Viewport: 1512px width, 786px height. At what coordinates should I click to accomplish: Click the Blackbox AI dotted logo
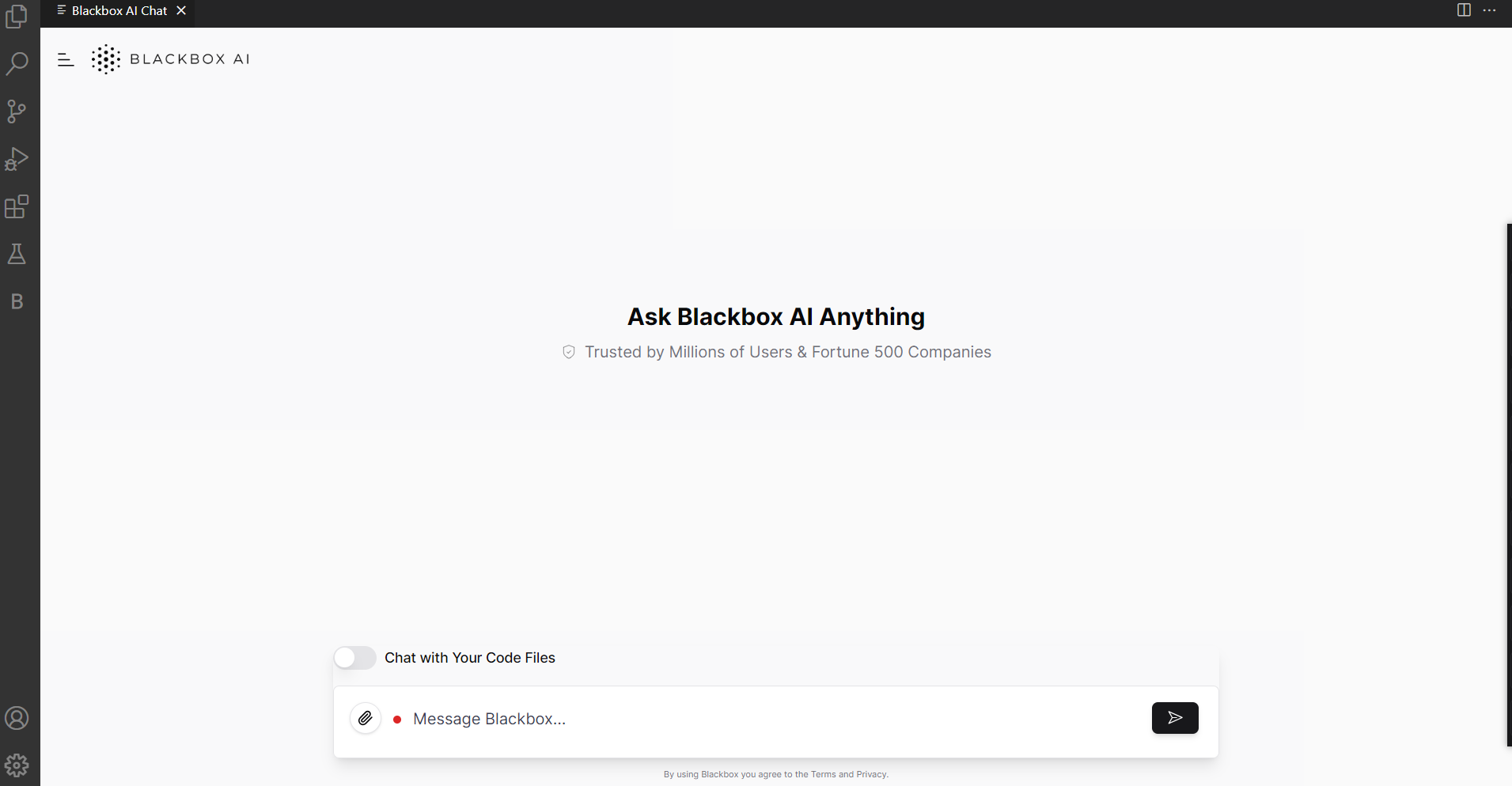[105, 59]
